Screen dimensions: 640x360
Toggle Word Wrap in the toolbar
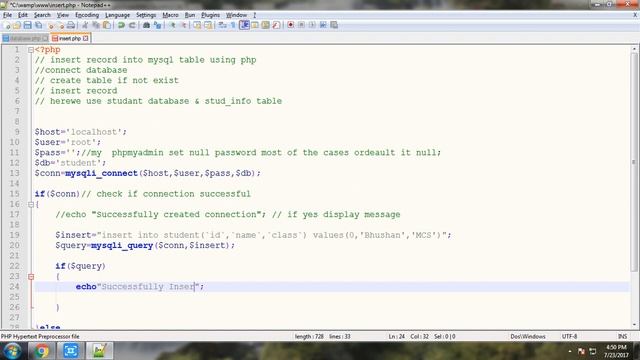(x=222, y=25)
